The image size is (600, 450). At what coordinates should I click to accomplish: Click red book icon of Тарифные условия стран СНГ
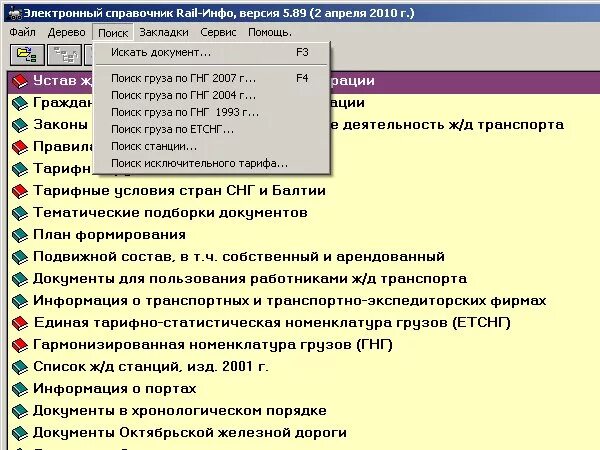coord(20,191)
